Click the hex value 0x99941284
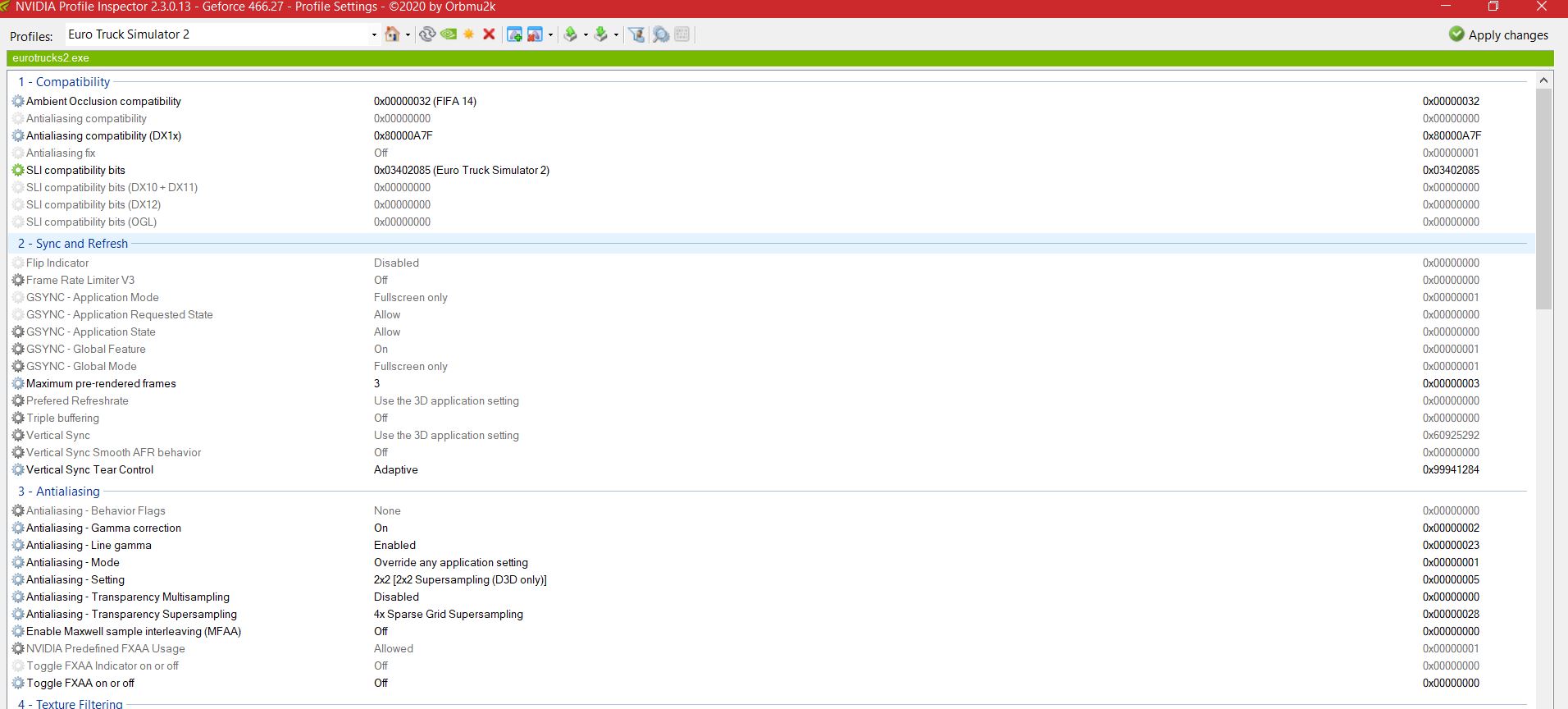This screenshot has height=709, width=1568. (x=1451, y=470)
